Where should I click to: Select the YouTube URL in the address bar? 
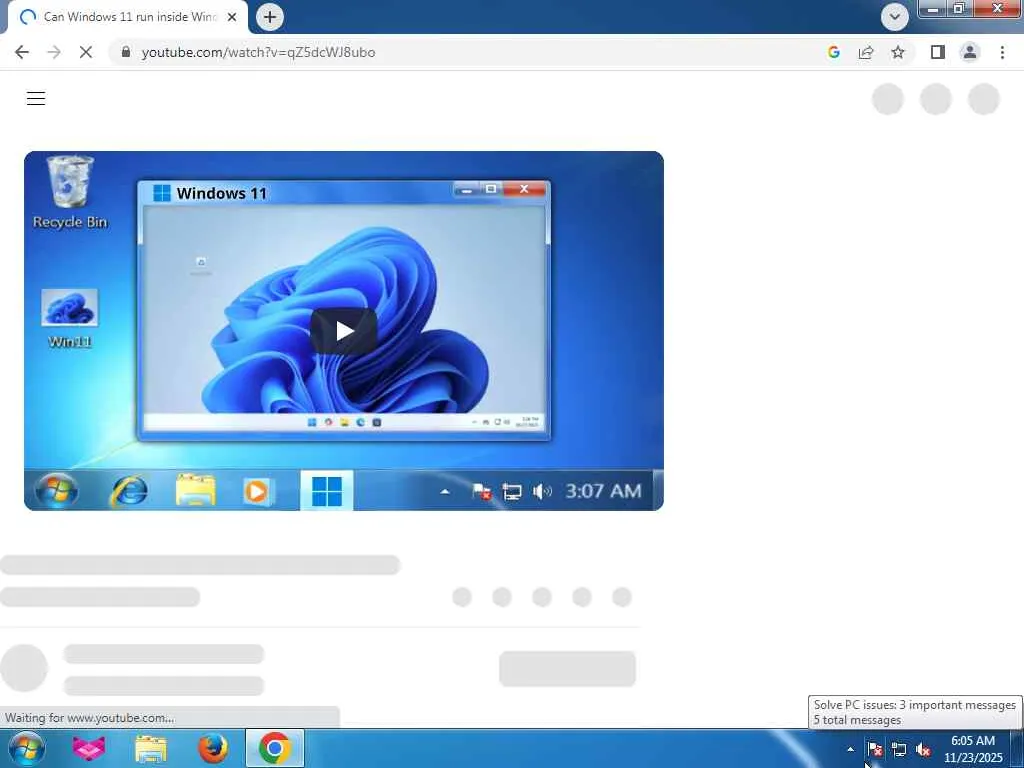pos(258,52)
